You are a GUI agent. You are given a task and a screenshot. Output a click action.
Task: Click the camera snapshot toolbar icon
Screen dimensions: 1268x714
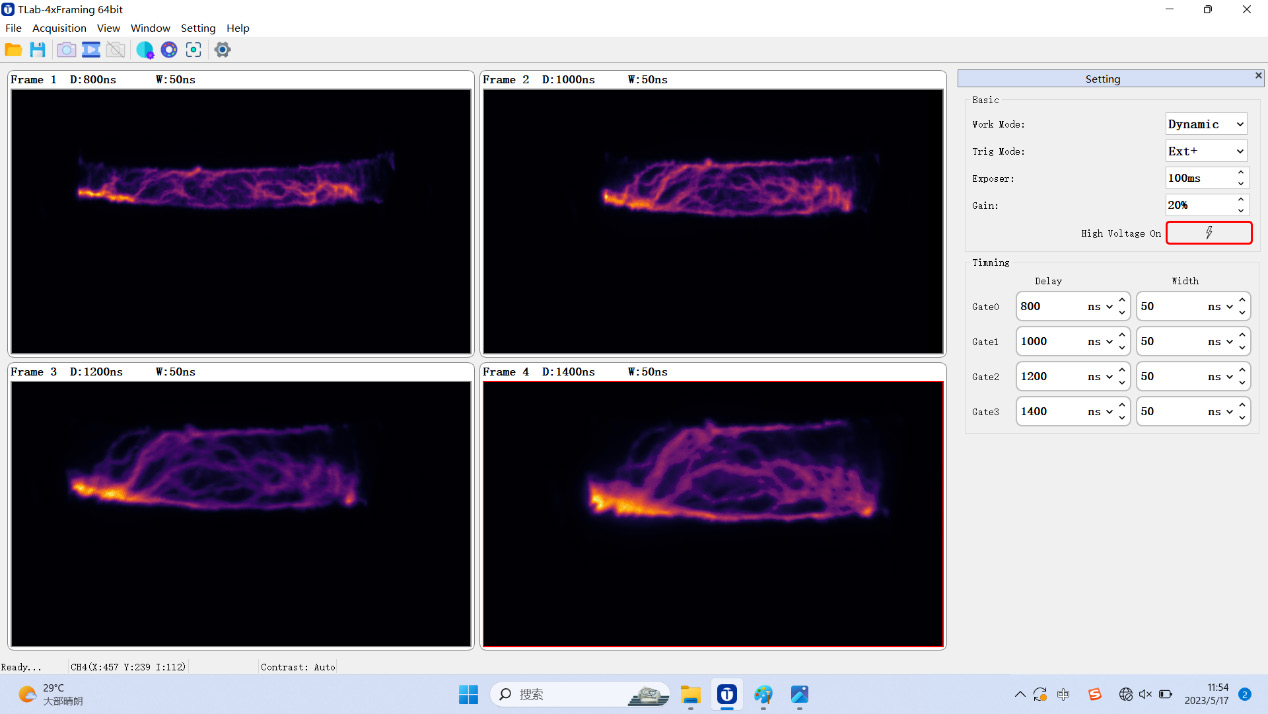[66, 50]
